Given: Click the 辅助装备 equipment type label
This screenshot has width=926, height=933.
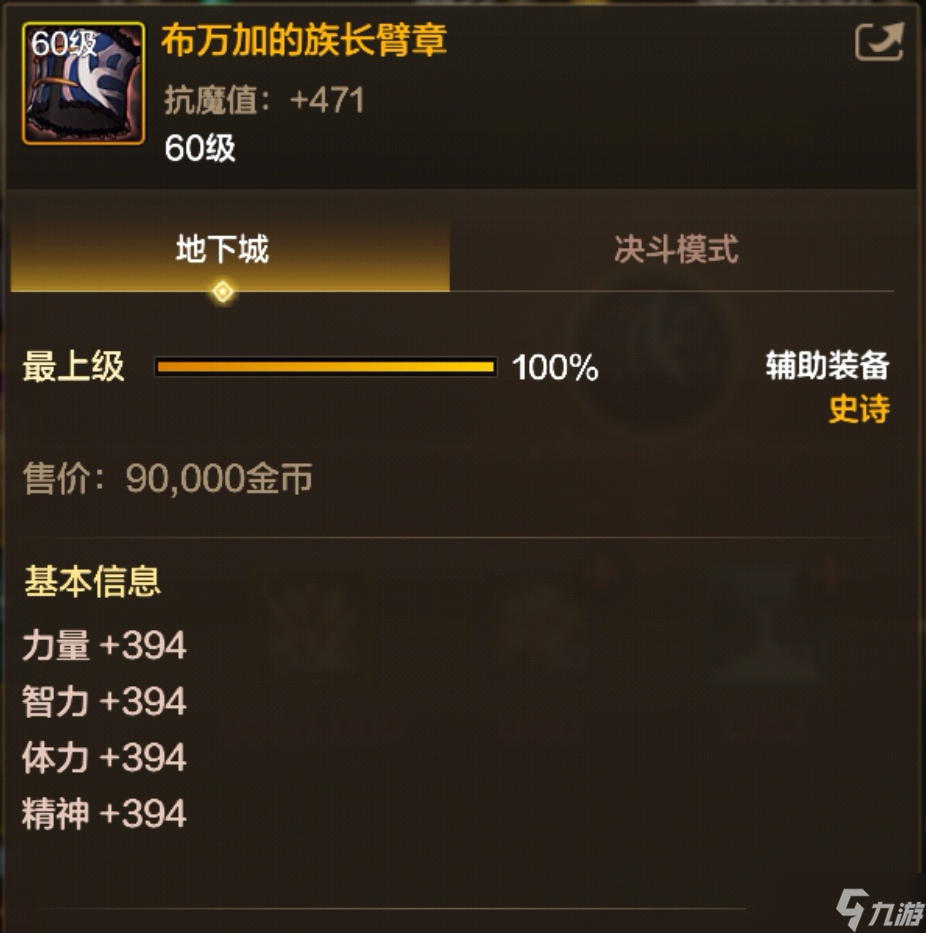Looking at the screenshot, I should pyautogui.click(x=827, y=365).
